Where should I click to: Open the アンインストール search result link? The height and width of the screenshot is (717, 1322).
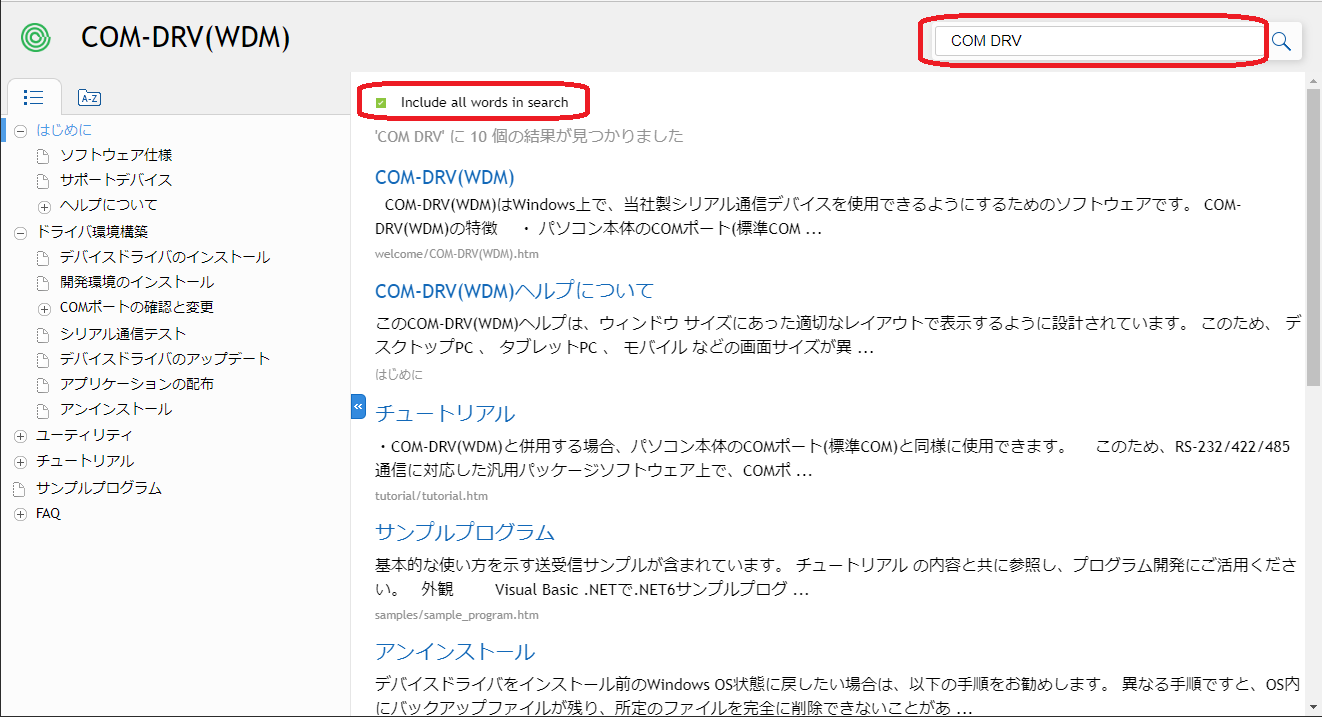[x=455, y=652]
